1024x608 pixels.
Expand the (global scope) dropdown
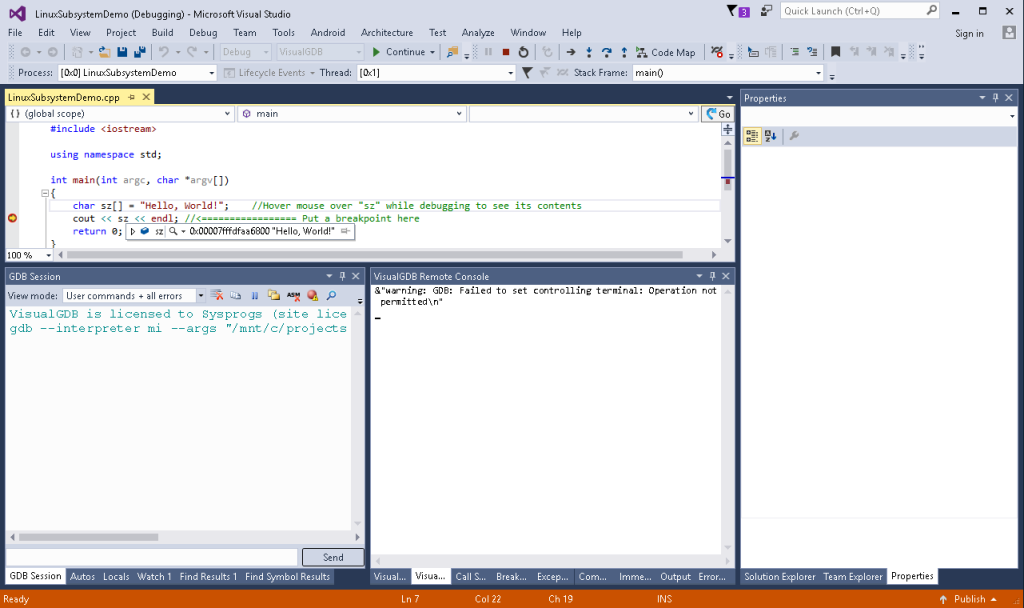(226, 113)
